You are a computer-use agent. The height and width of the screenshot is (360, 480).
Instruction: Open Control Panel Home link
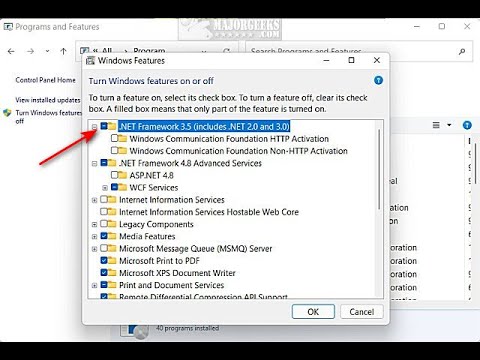tap(45, 80)
